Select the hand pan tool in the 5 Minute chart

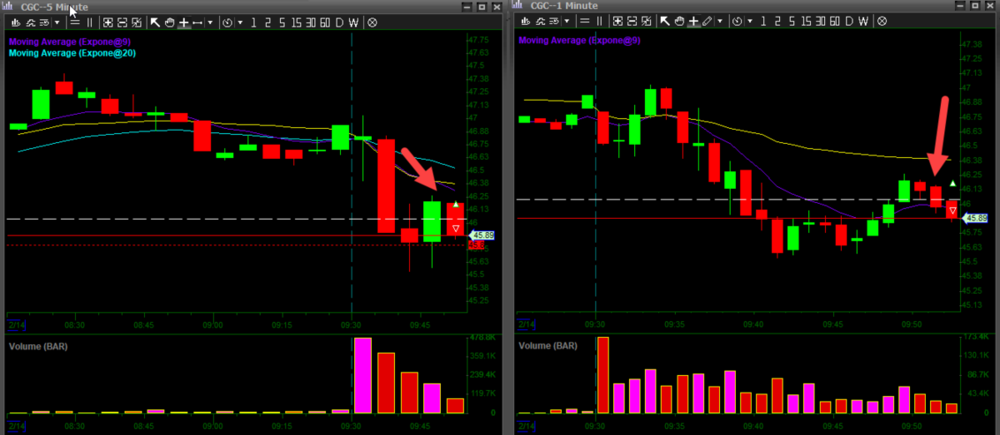coord(170,22)
